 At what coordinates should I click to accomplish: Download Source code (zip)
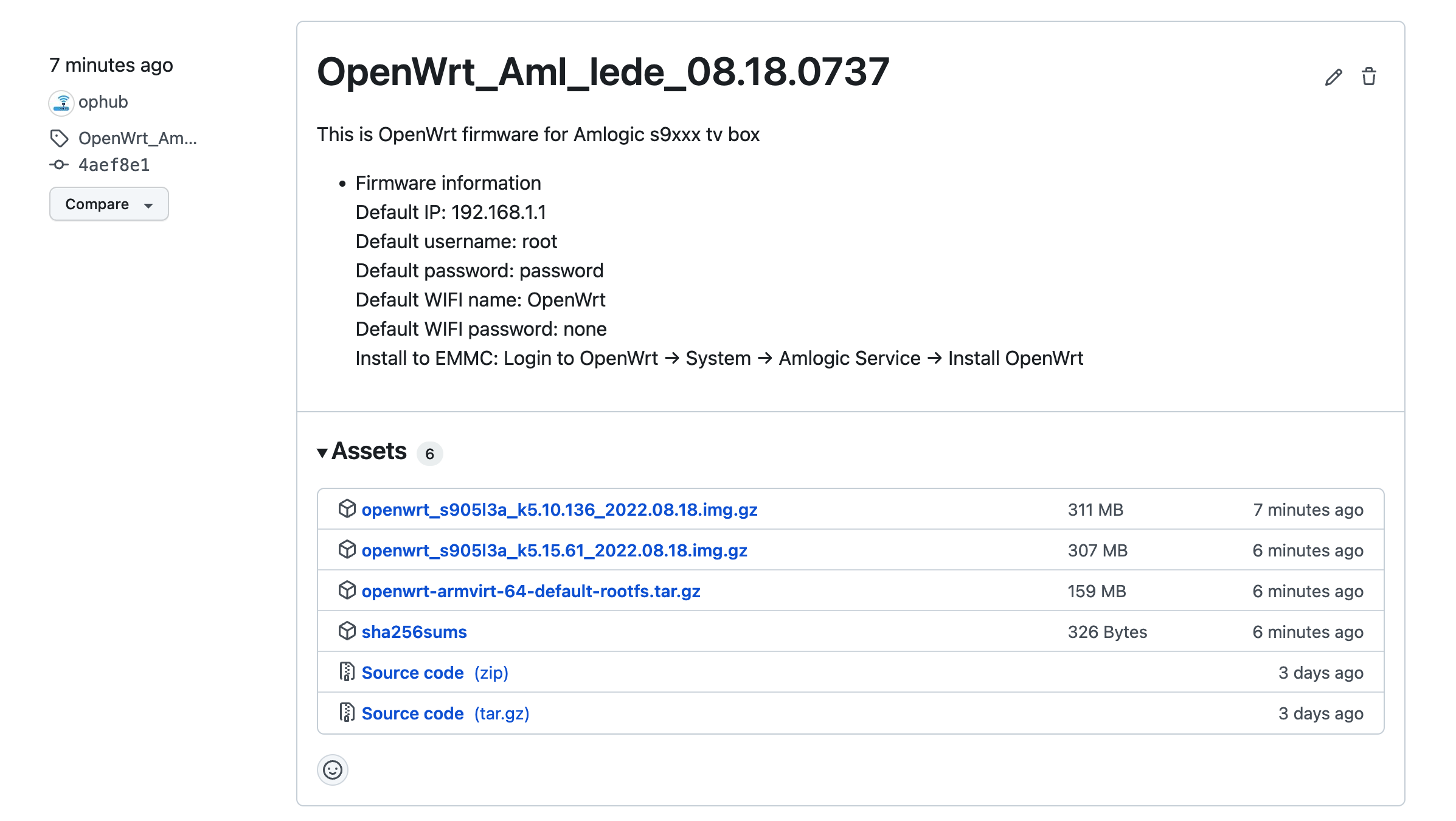[412, 672]
